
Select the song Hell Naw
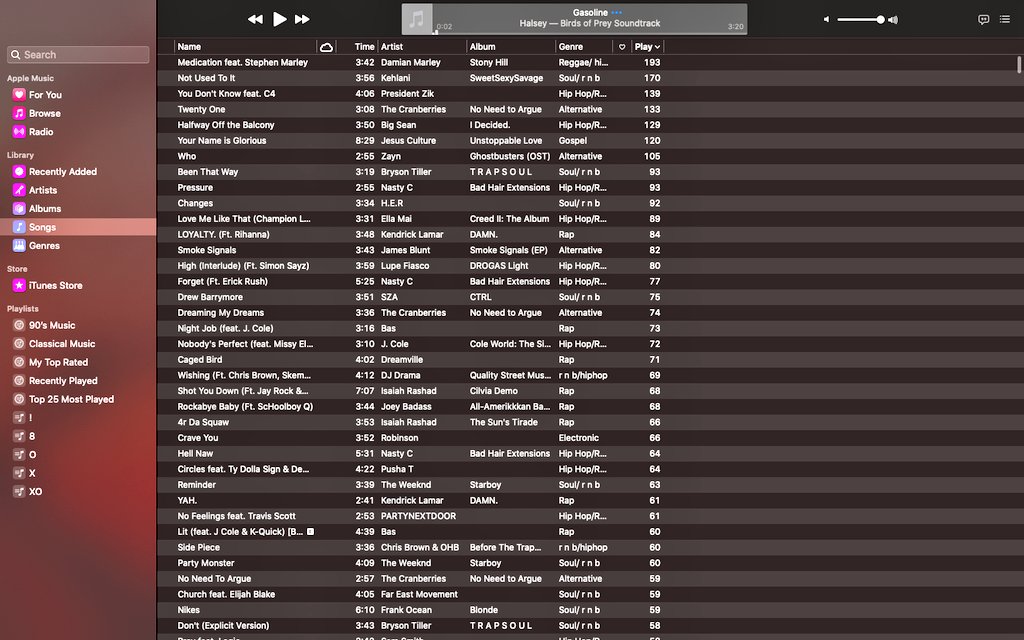pos(195,454)
